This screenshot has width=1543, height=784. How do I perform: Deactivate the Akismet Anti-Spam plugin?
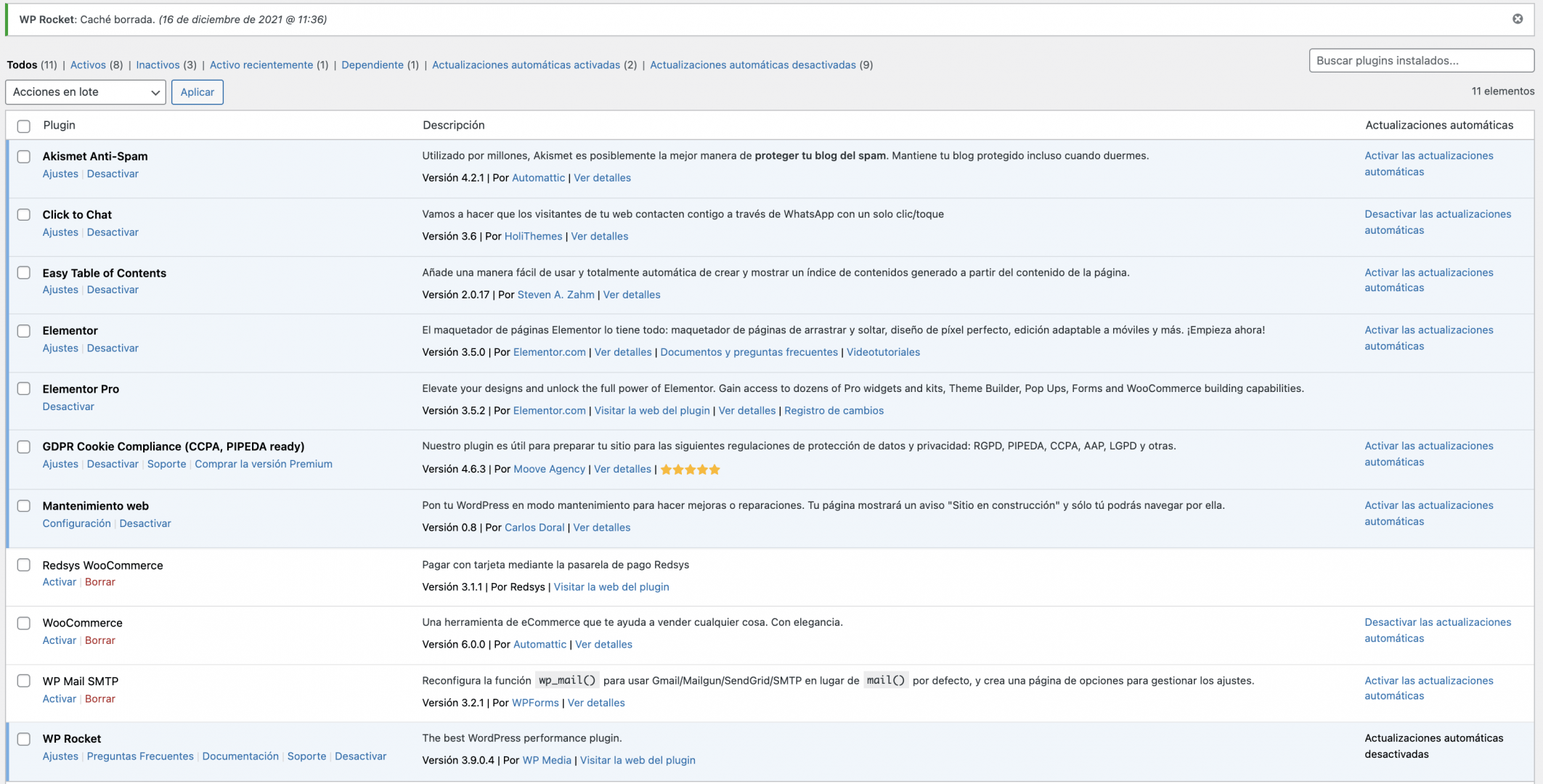(113, 174)
